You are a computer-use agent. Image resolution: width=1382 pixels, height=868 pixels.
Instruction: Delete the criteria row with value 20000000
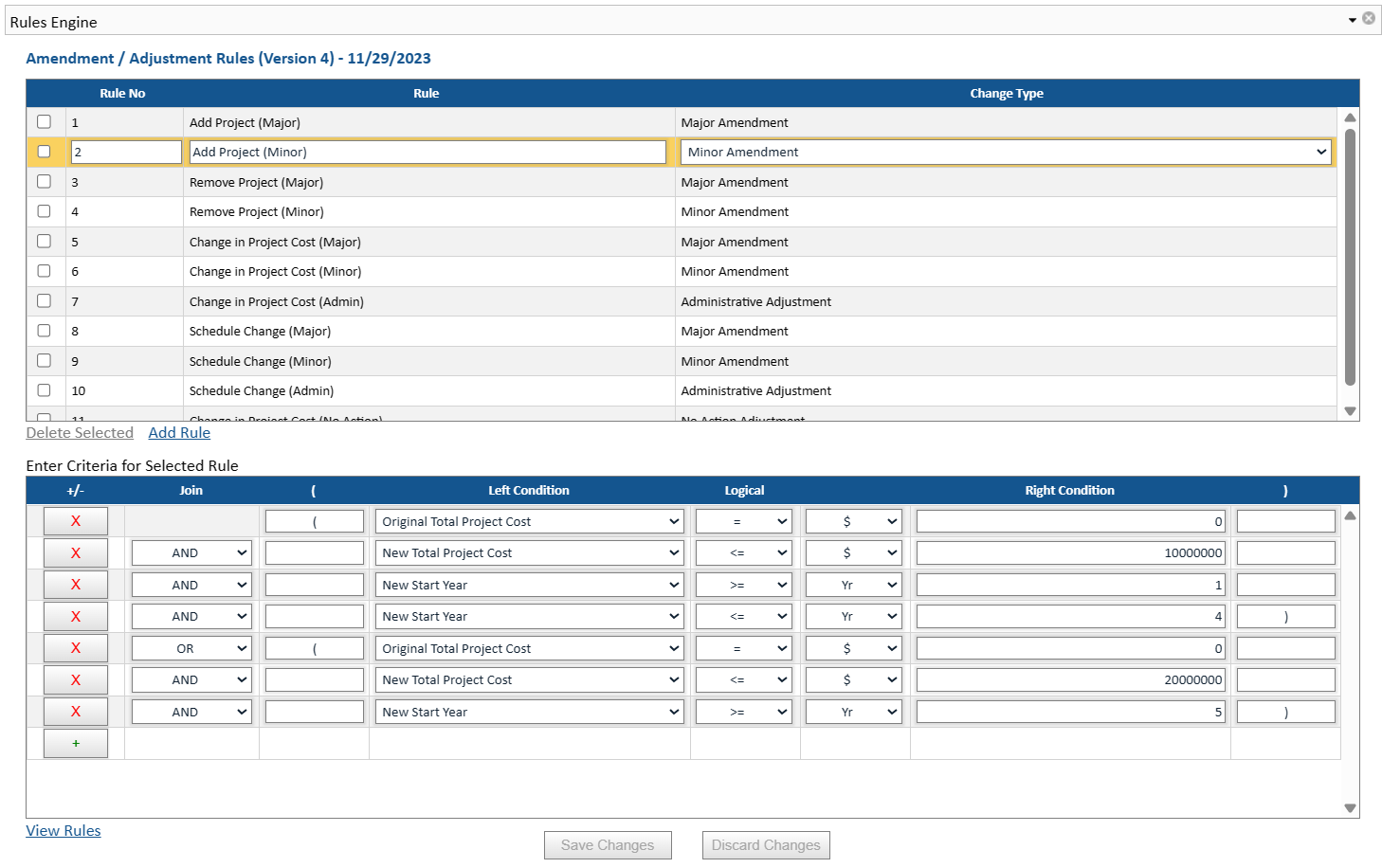76,680
